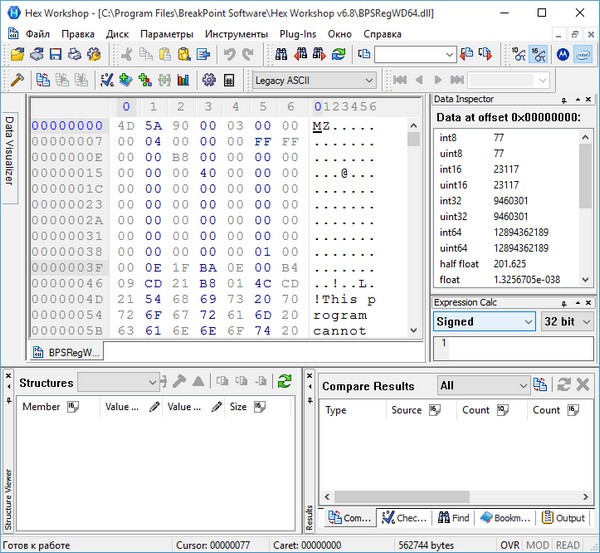Click the green refresh icon in Structures panel

tap(285, 381)
